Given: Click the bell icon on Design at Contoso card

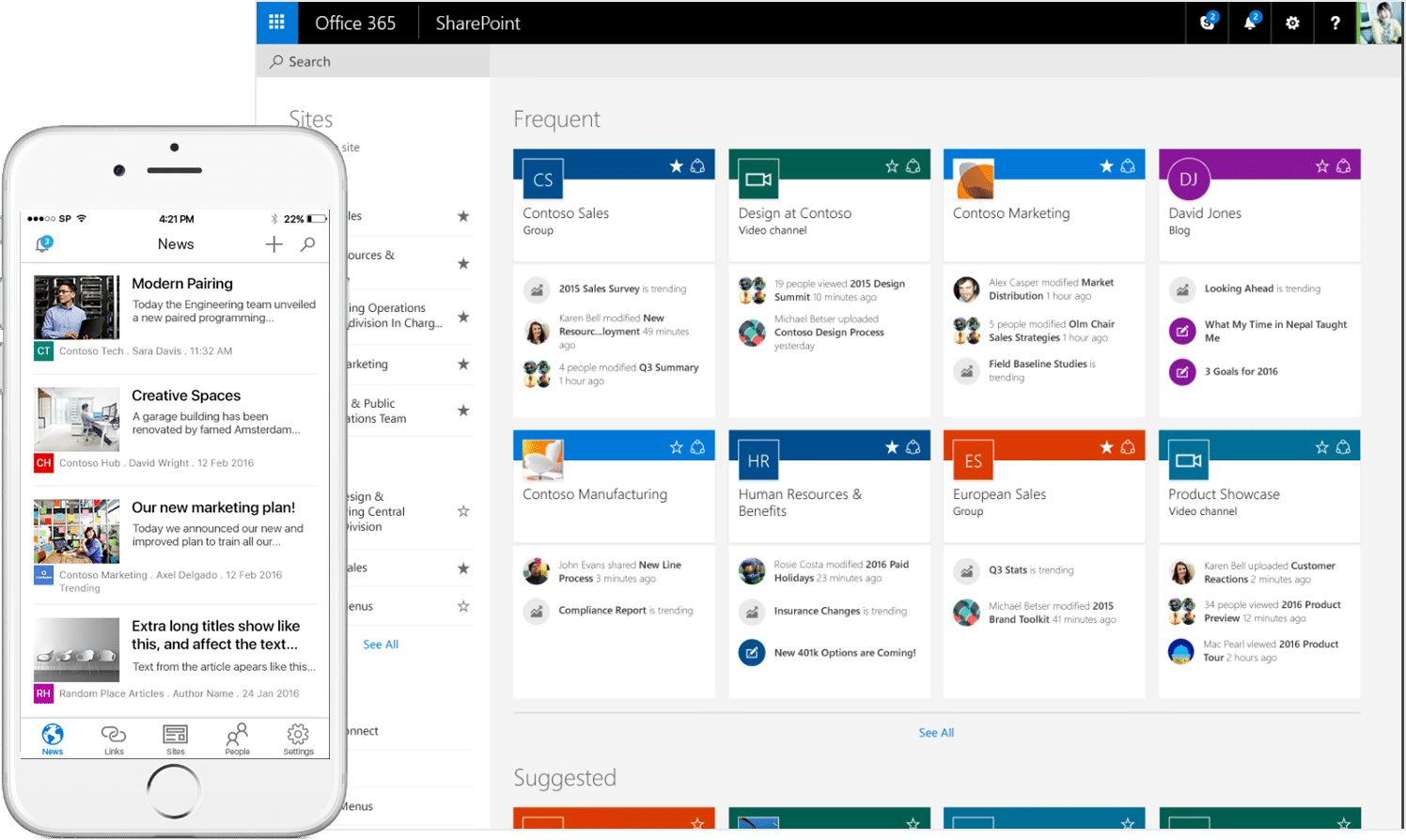Looking at the screenshot, I should [x=914, y=166].
